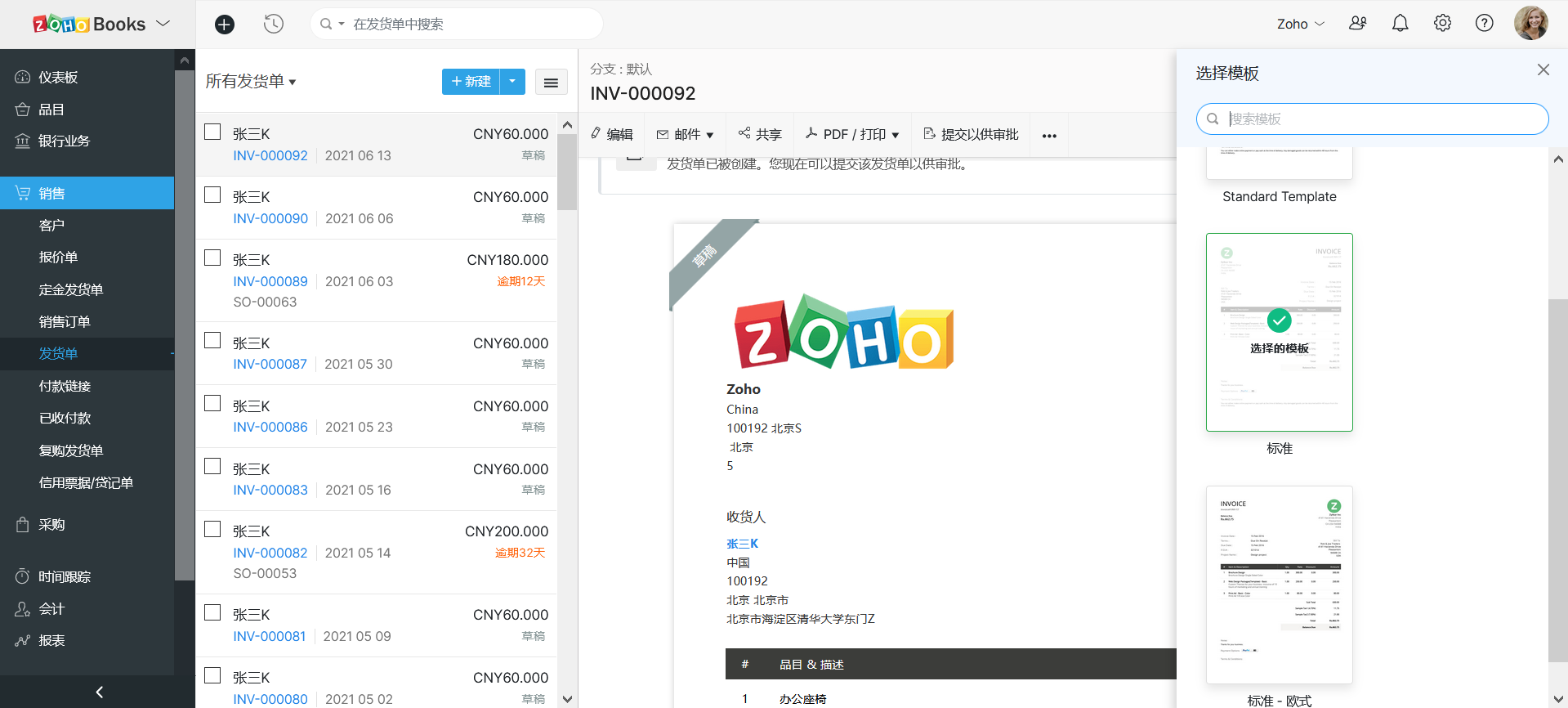Open the users and referrals icon
Viewport: 1568px width, 708px height.
[x=1357, y=24]
